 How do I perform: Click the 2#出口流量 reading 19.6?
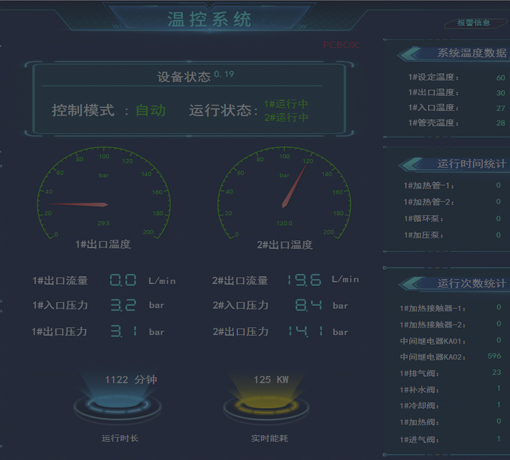[x=304, y=280]
